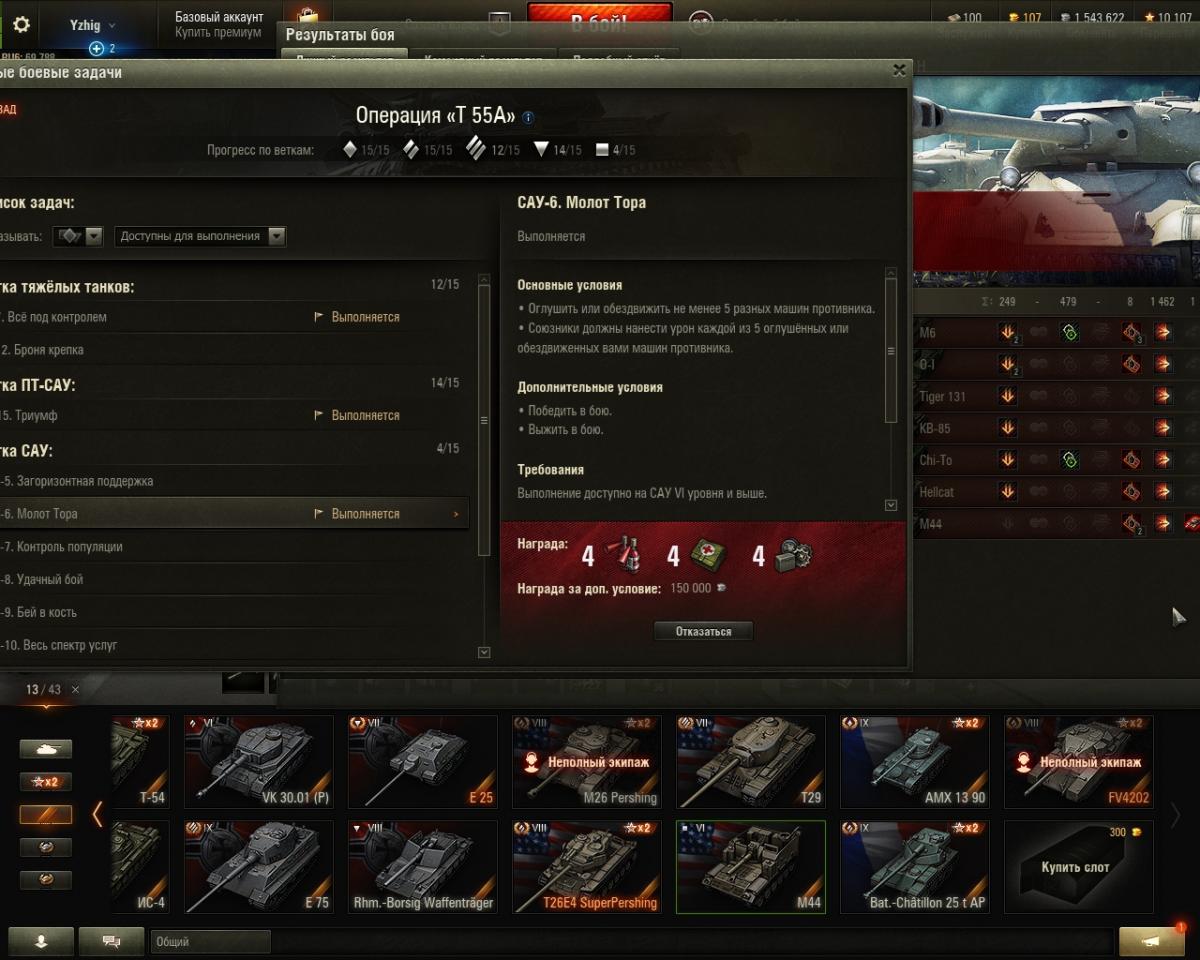
Task: Close the personal missions window
Action: click(x=899, y=70)
